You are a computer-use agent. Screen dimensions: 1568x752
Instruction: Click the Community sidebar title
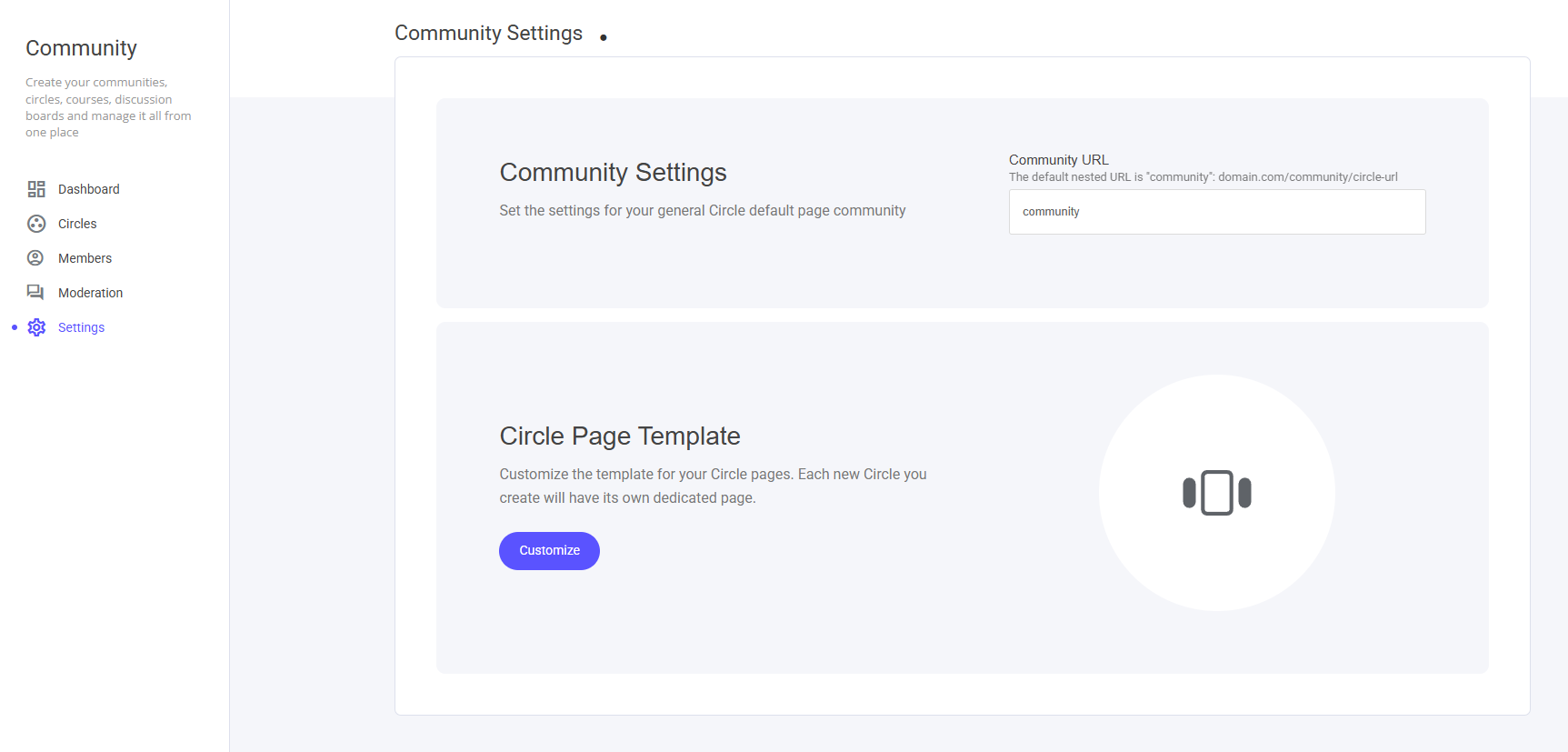[x=81, y=48]
